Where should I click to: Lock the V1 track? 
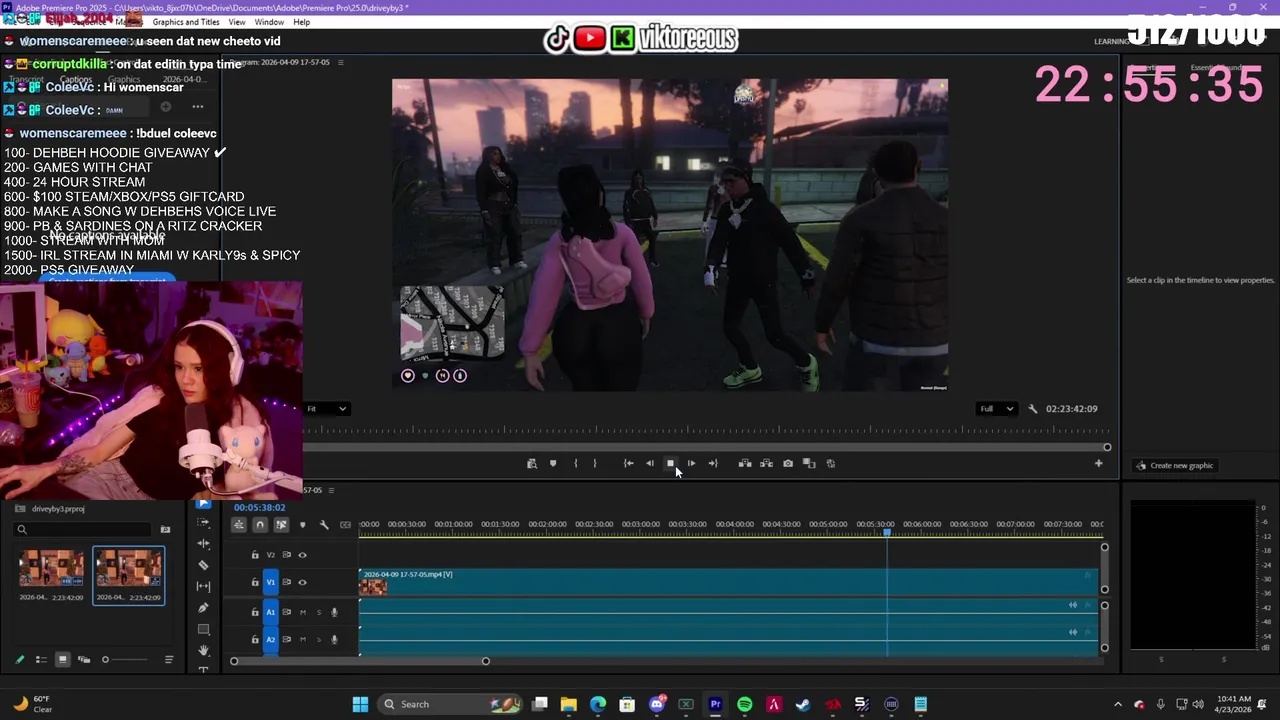(255, 582)
